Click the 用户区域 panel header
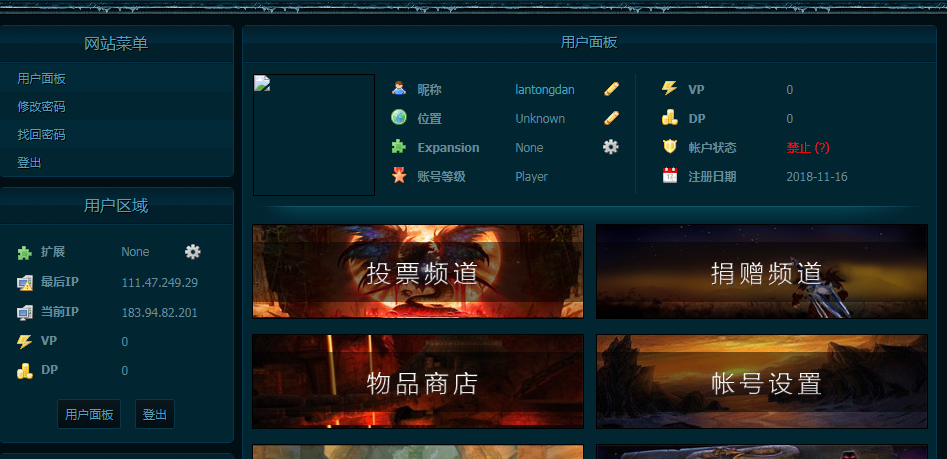 pyautogui.click(x=116, y=206)
